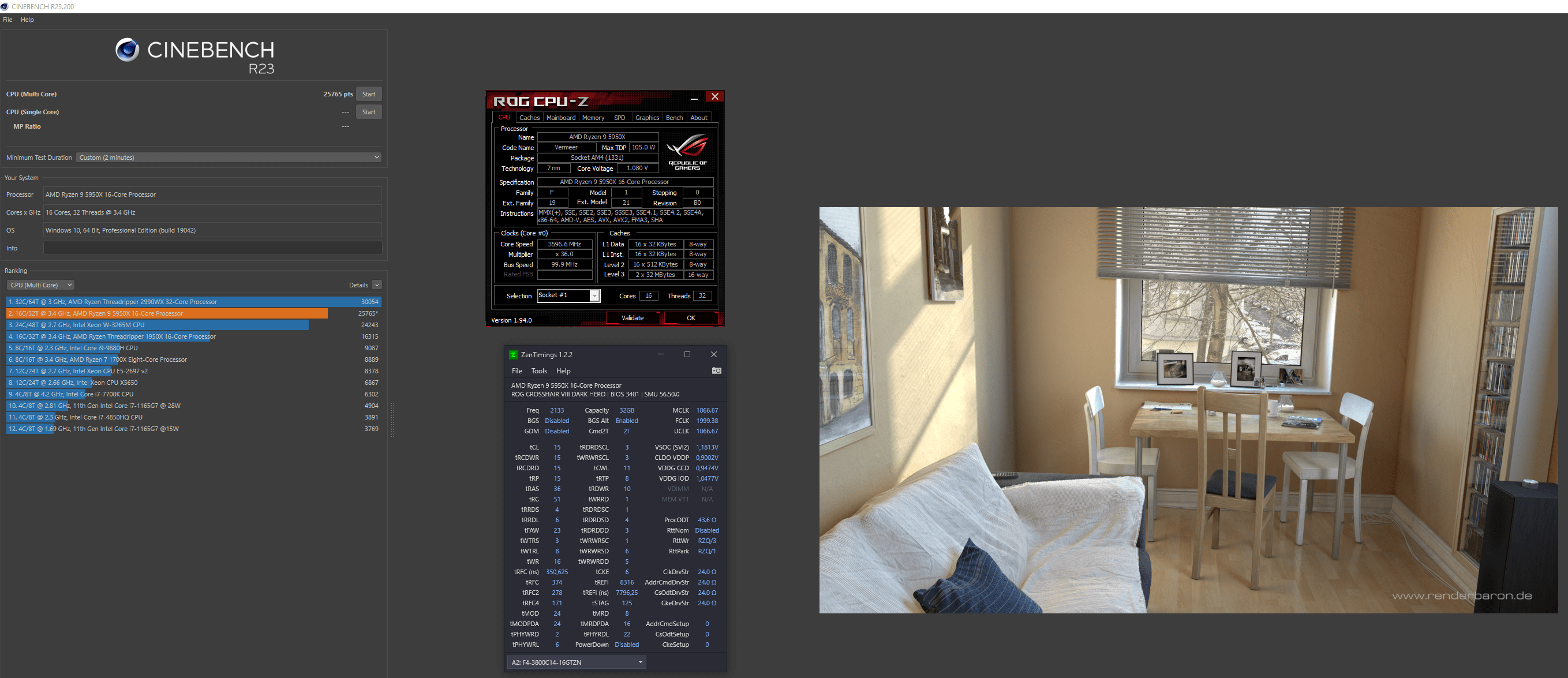Open the Minimum Test Duration dropdown
The height and width of the screenshot is (678, 1568).
click(x=229, y=158)
